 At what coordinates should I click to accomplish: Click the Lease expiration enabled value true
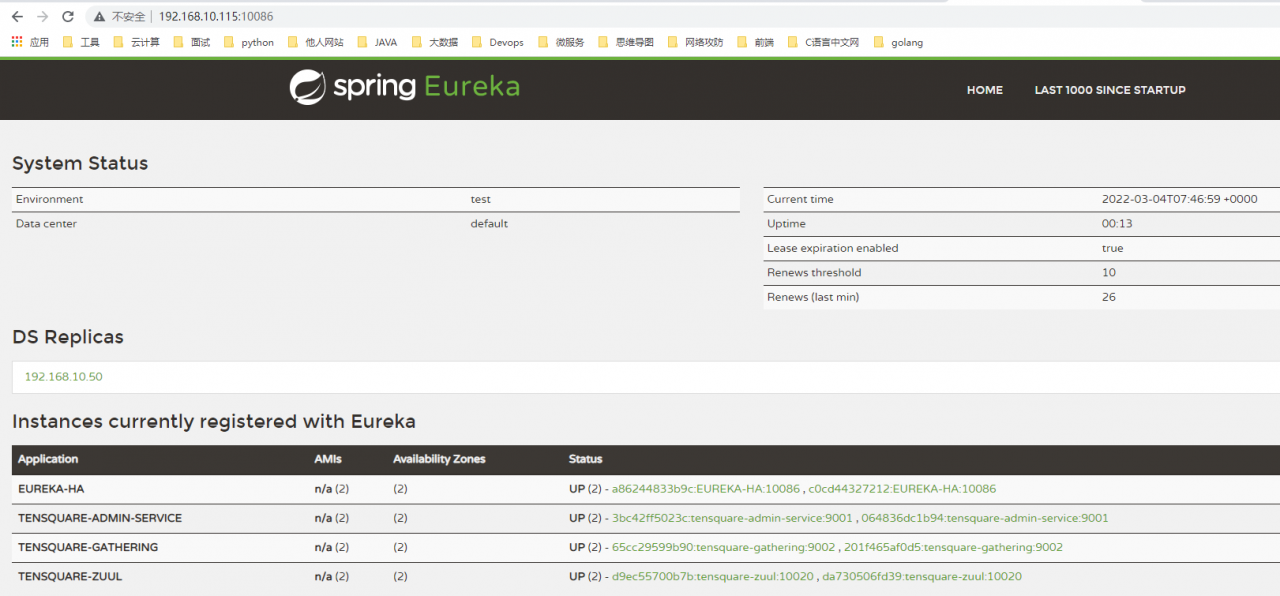[x=1112, y=248]
